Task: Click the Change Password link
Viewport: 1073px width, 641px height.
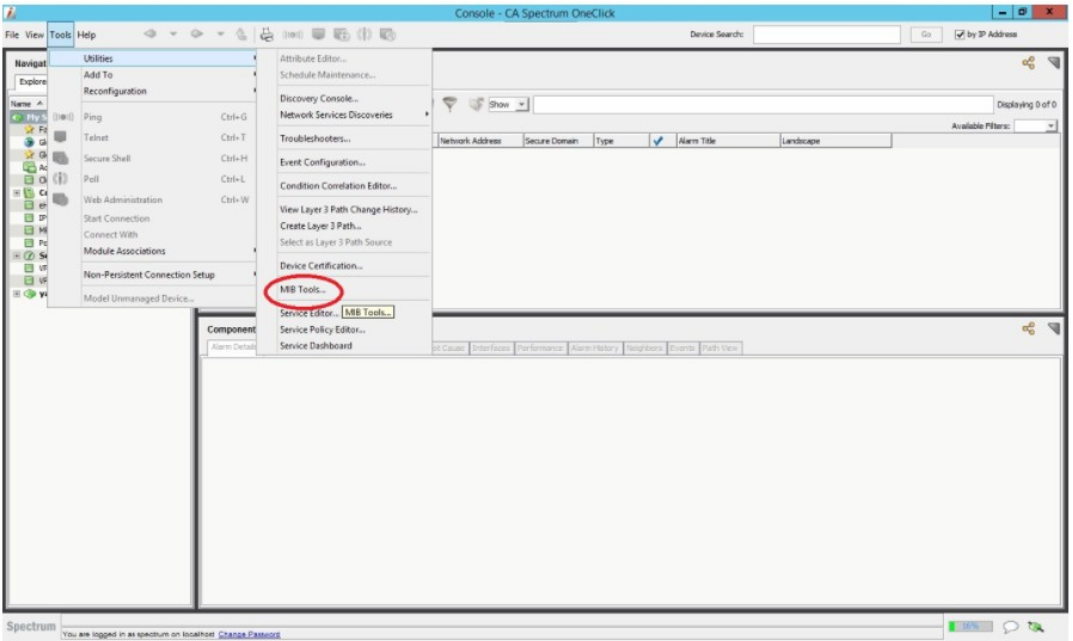Action: pyautogui.click(x=249, y=634)
